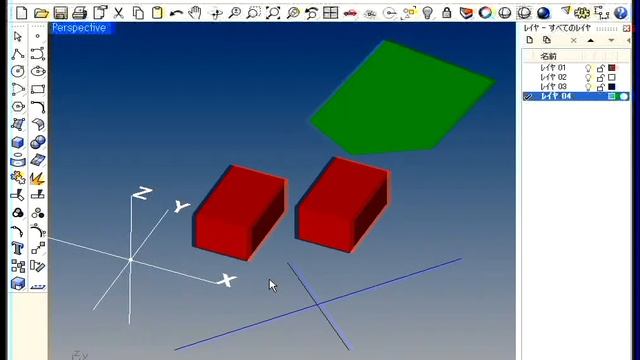Screen dimensions: 640x360
Task: Select the Zoom Dynamic magnifier
Action: pyautogui.click(x=235, y=13)
